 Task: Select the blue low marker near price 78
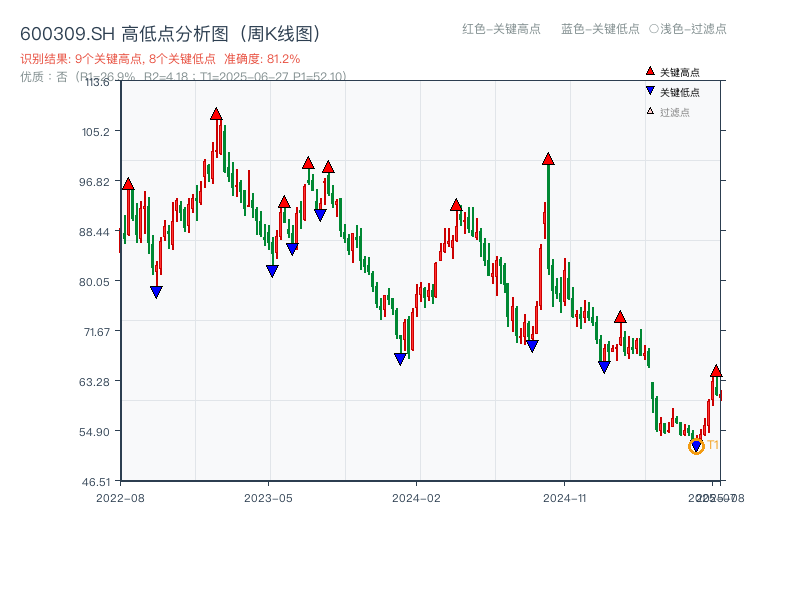(156, 290)
